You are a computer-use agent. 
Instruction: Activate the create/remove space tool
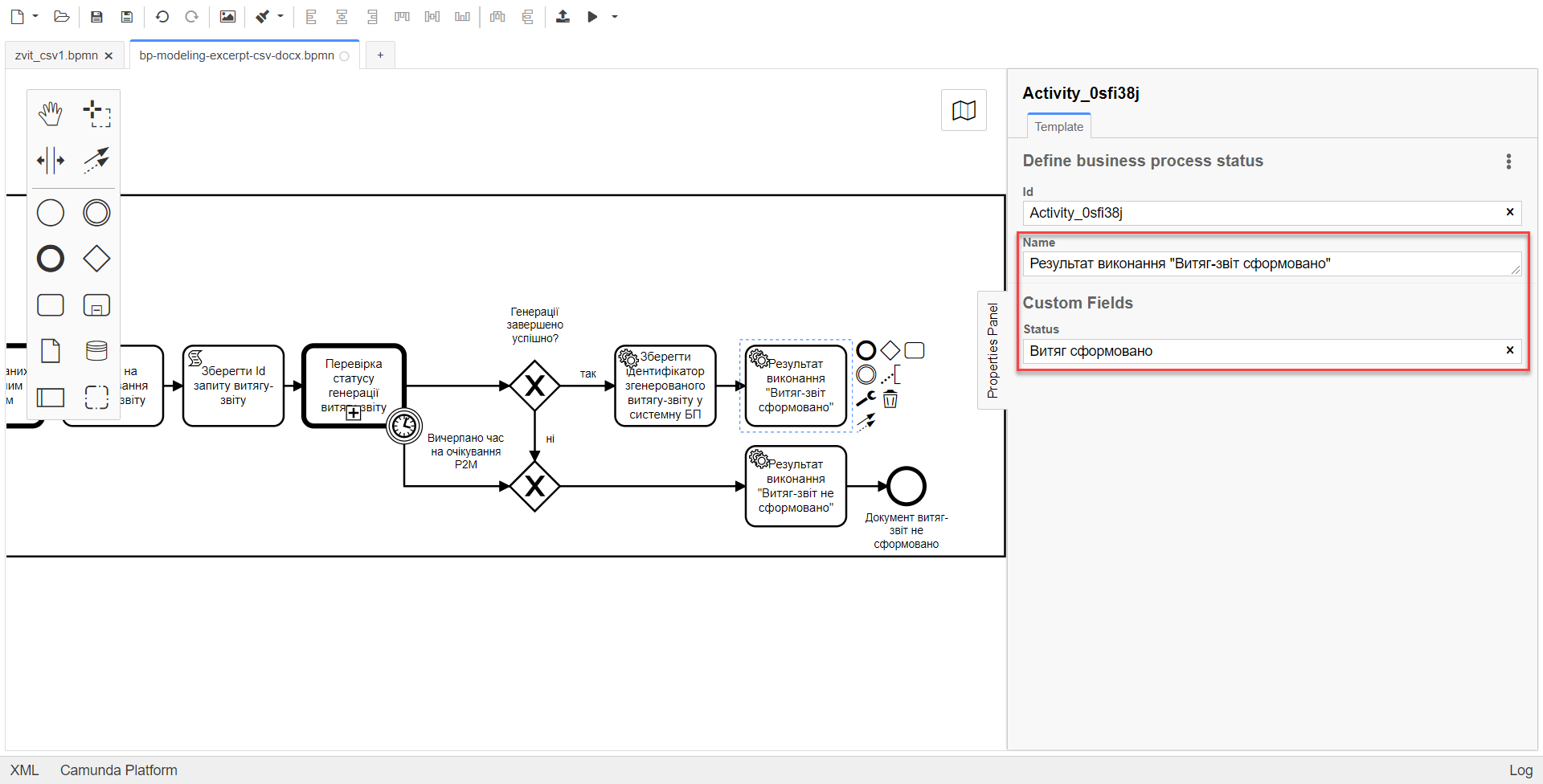point(51,160)
